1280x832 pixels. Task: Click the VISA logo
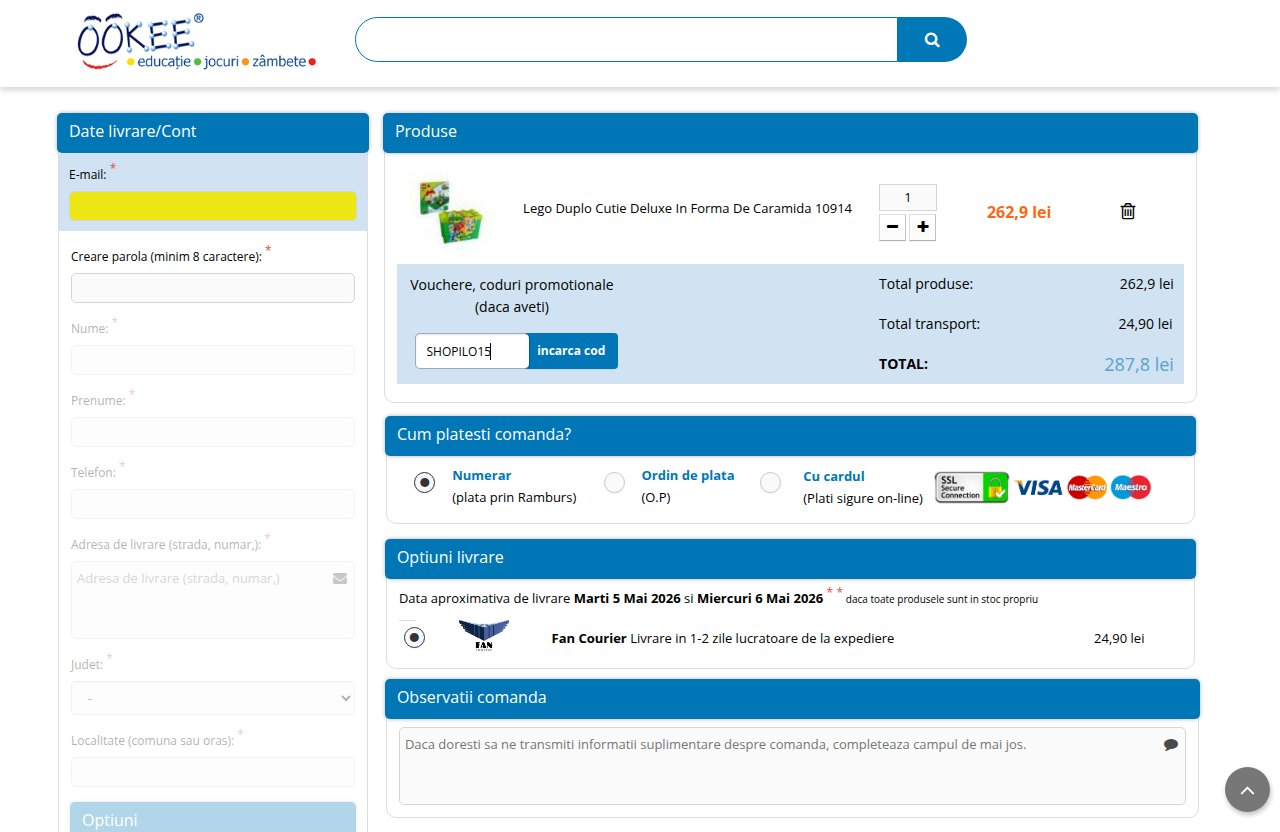1038,487
